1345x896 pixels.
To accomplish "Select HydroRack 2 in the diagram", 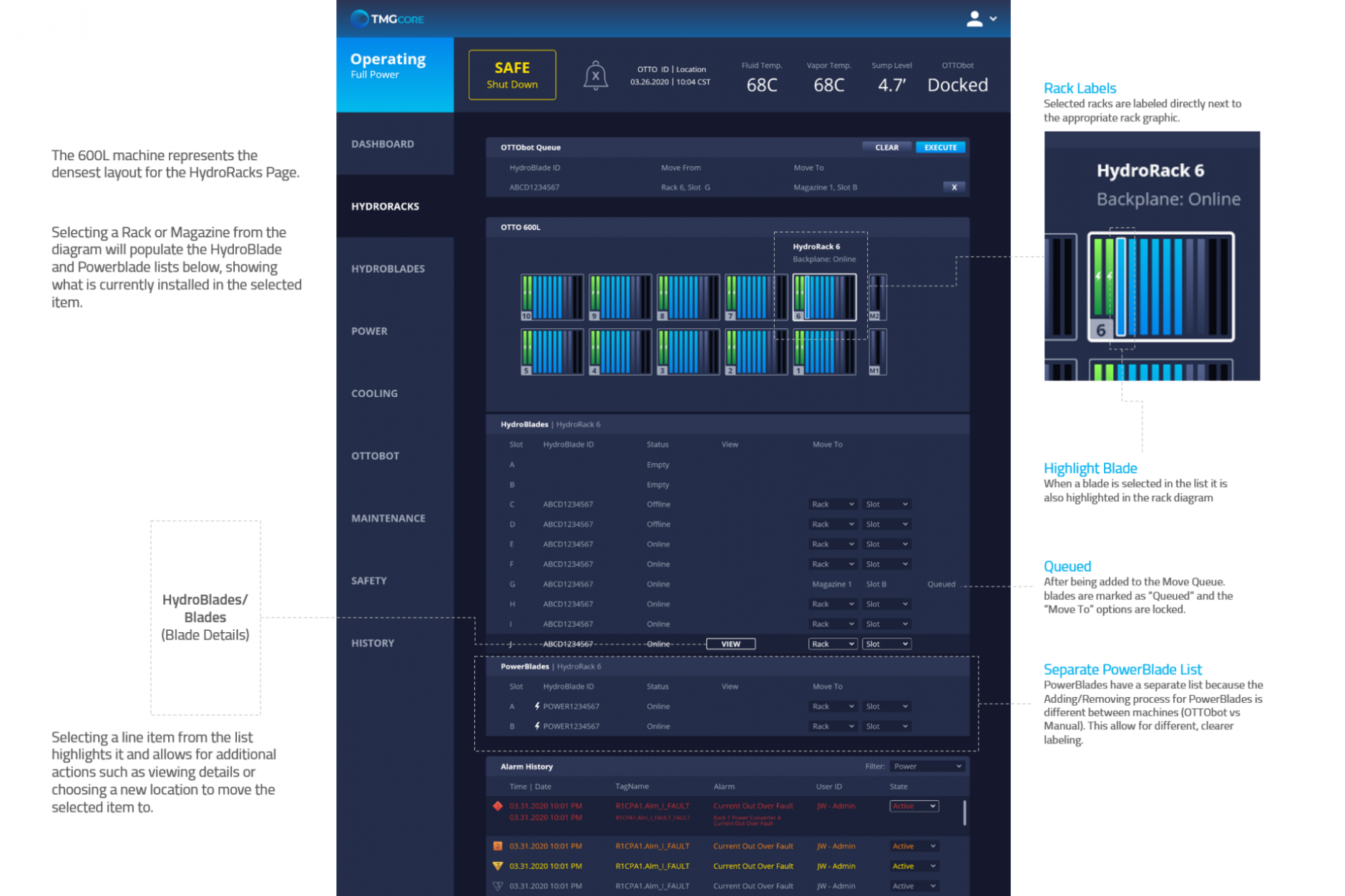I will click(755, 352).
